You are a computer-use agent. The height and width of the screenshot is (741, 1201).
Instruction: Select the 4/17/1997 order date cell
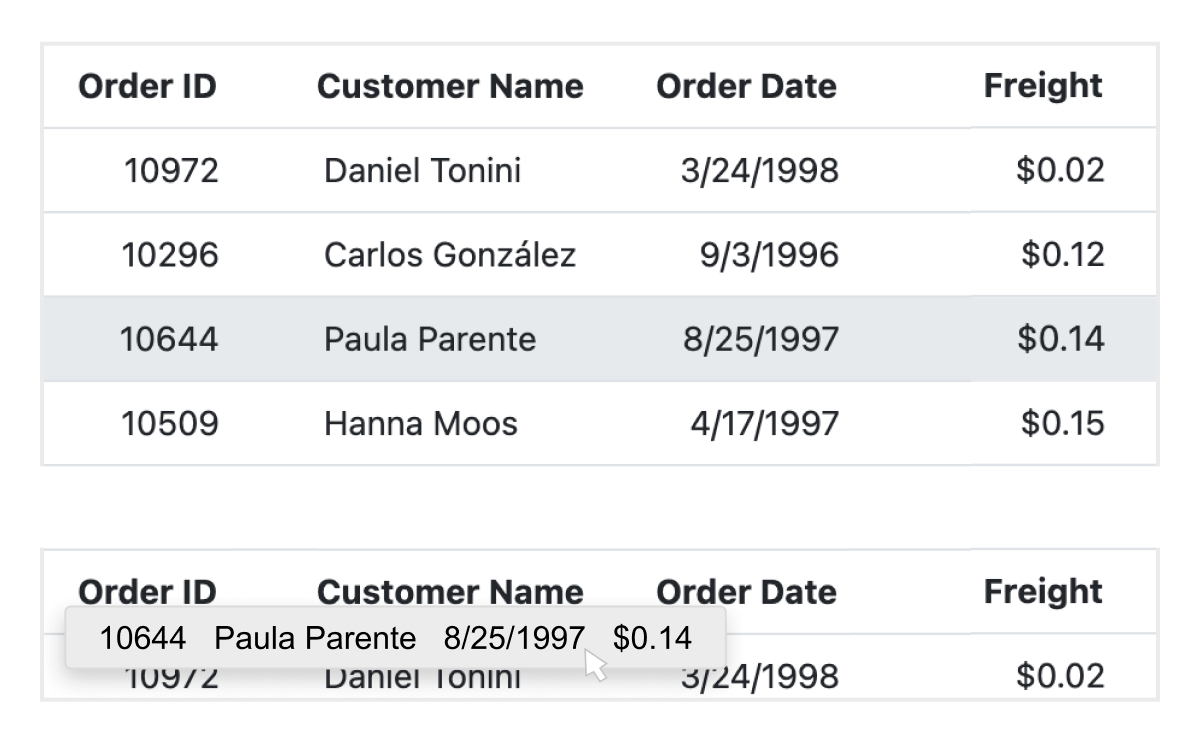tap(764, 424)
